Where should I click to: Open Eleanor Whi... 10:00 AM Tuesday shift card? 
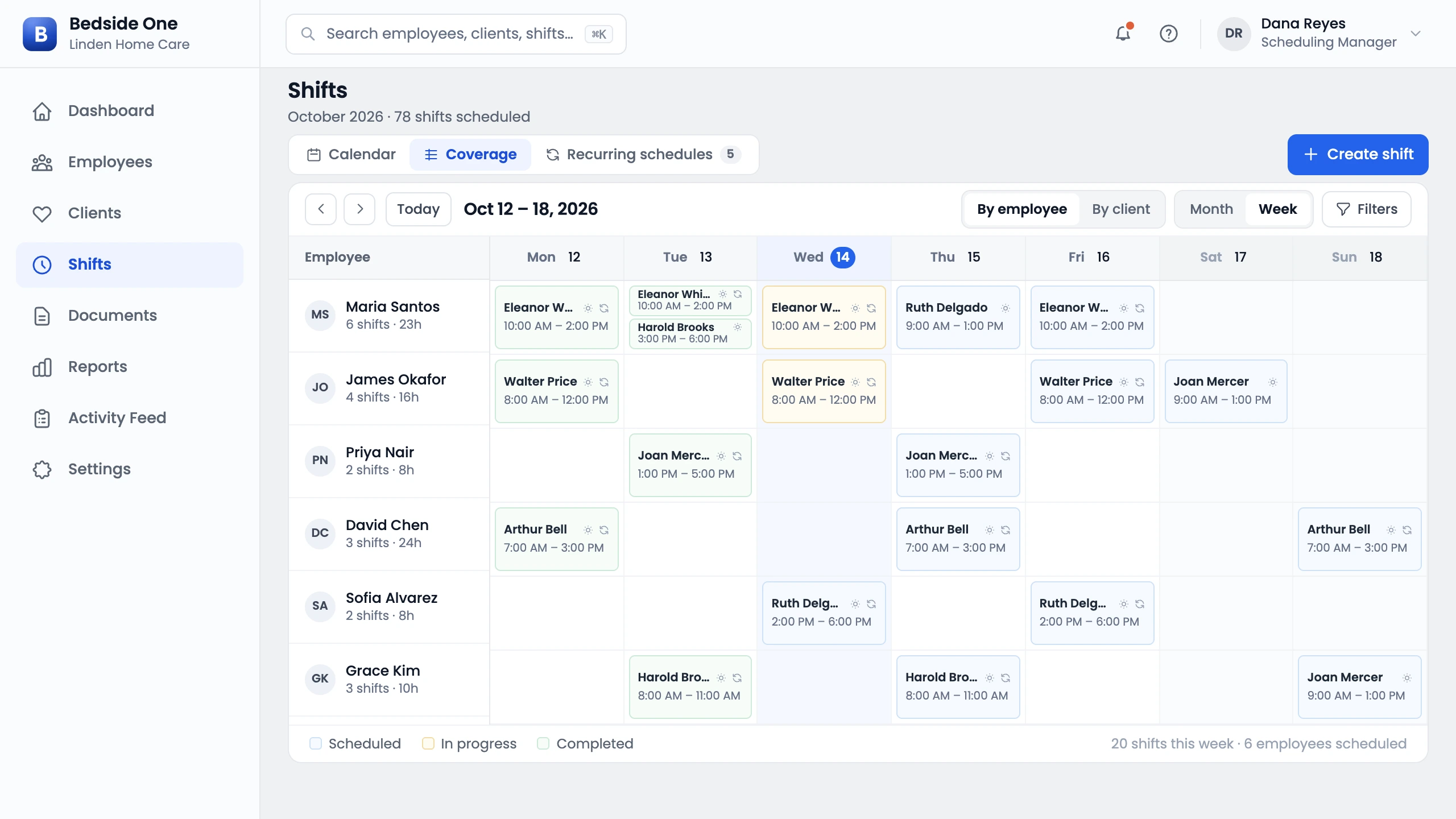(x=690, y=300)
